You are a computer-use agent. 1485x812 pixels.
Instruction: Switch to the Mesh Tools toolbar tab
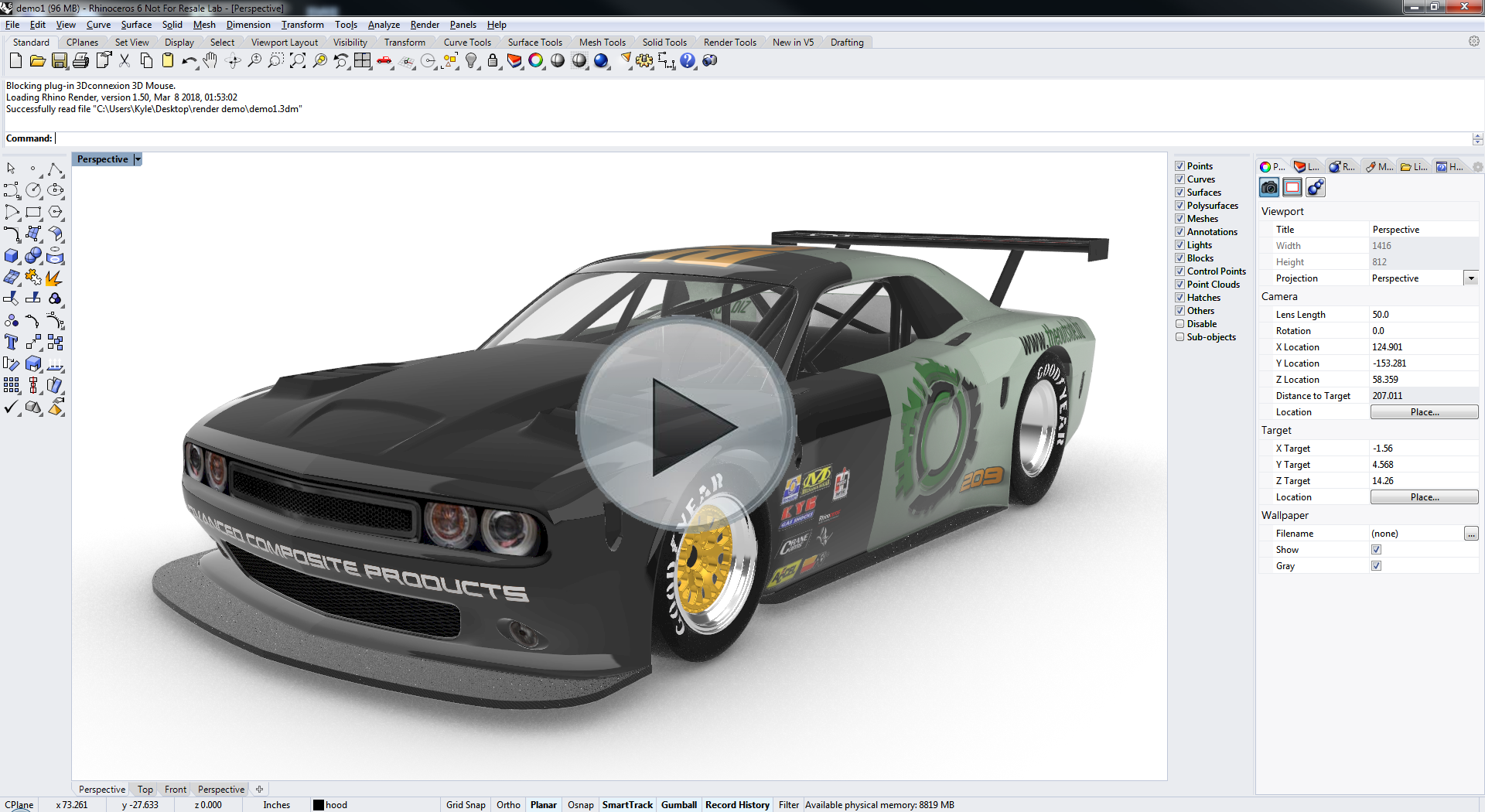(x=602, y=43)
